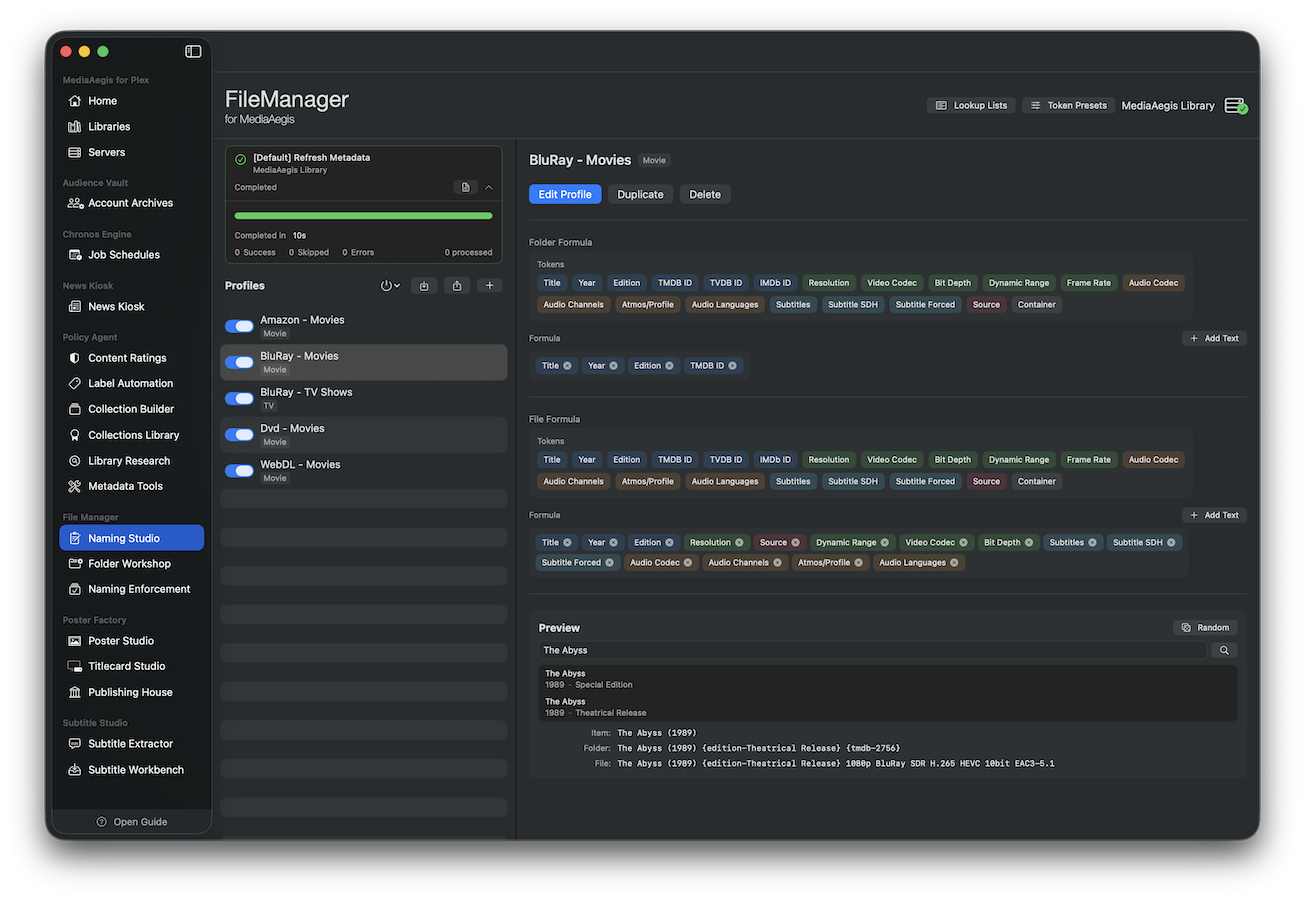1305x900 pixels.
Task: Toggle the BluRay - Movies profile switch
Action: 239,362
